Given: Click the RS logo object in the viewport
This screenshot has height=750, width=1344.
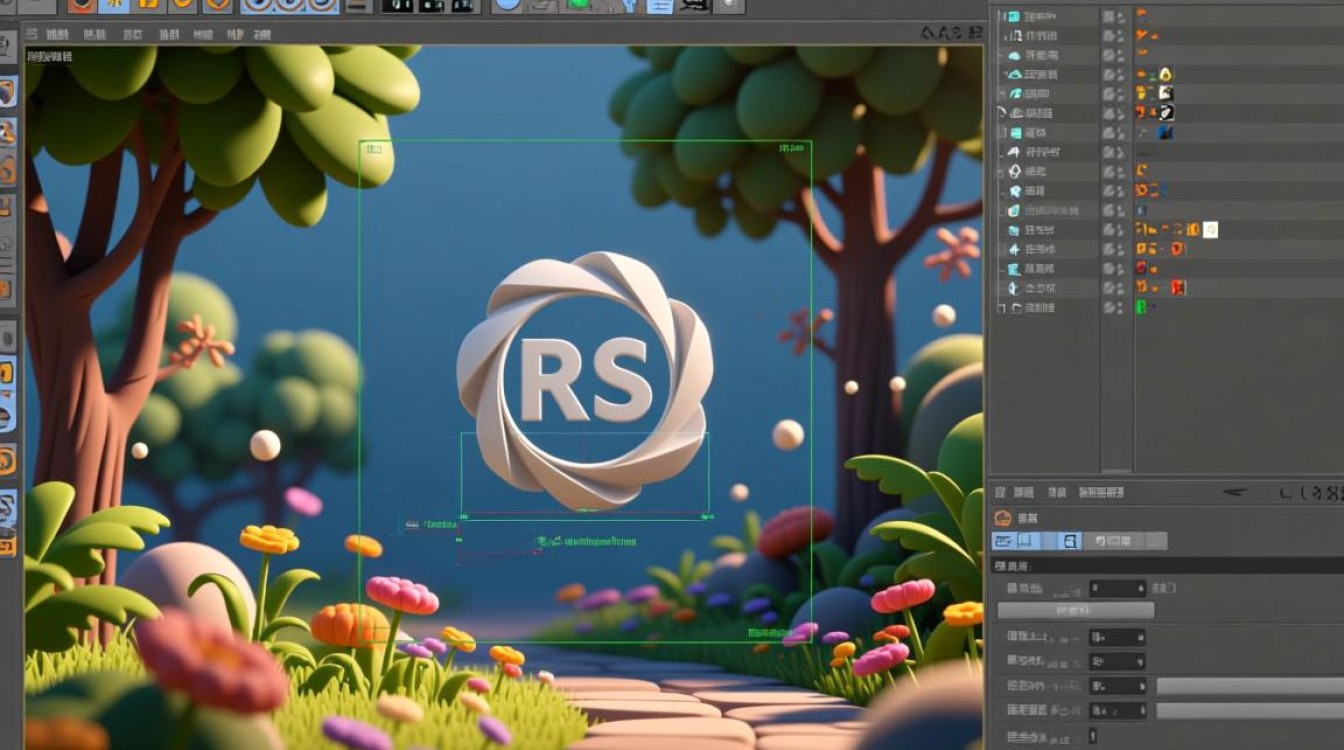Looking at the screenshot, I should tap(585, 380).
